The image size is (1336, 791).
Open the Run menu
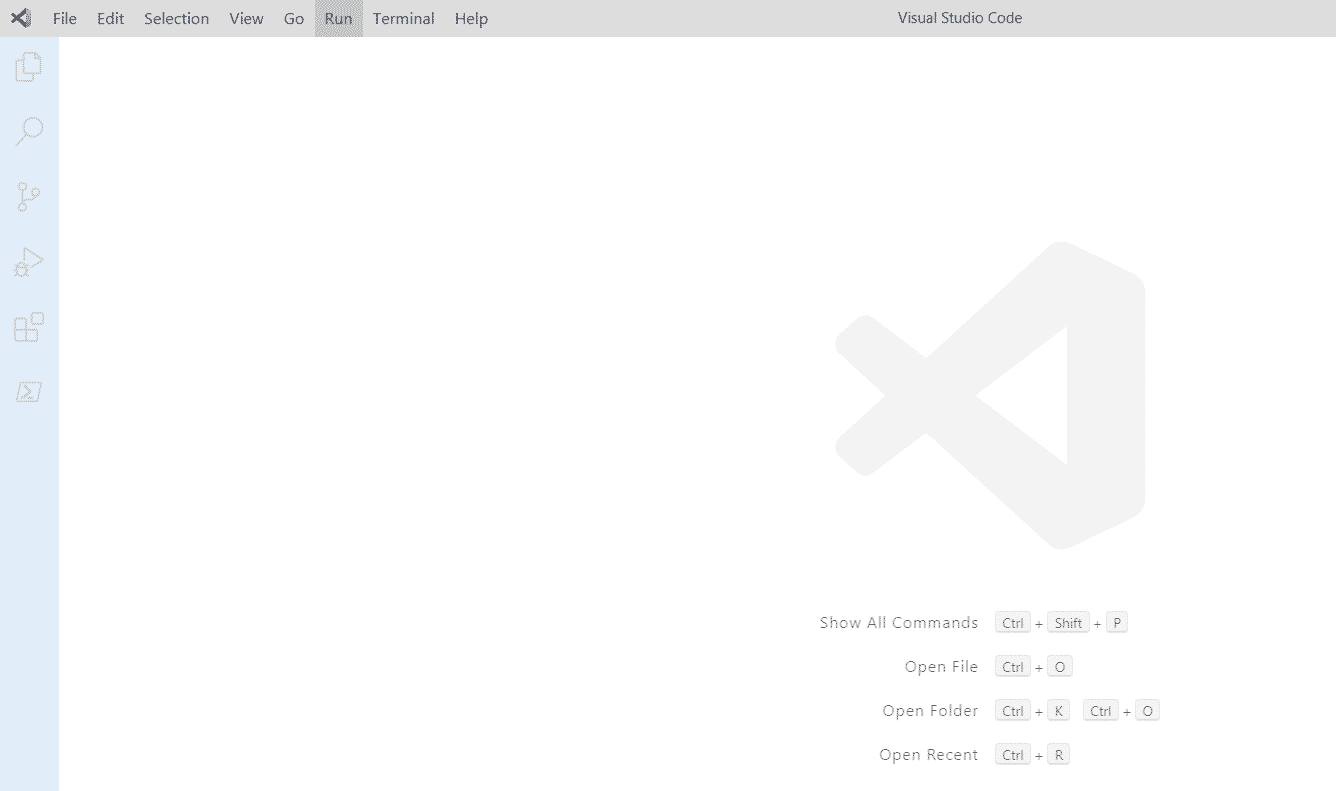point(338,18)
